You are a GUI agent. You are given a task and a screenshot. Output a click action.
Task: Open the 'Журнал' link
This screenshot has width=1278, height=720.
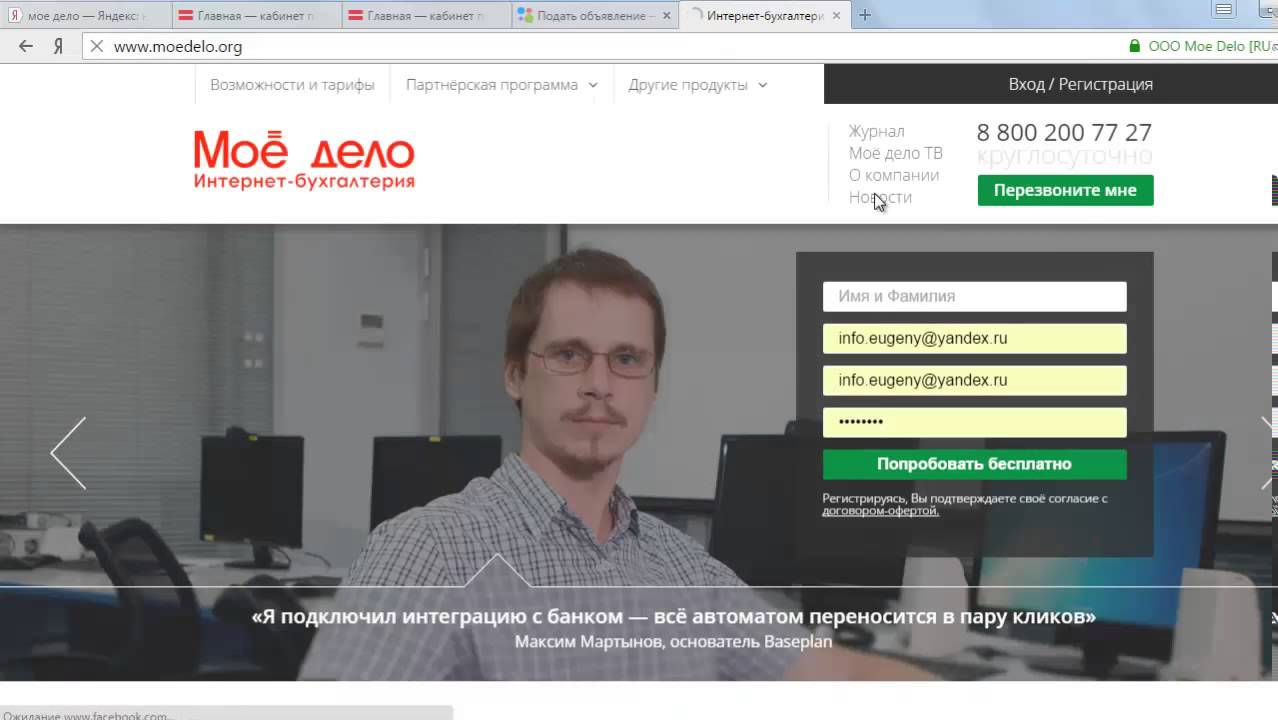click(876, 131)
